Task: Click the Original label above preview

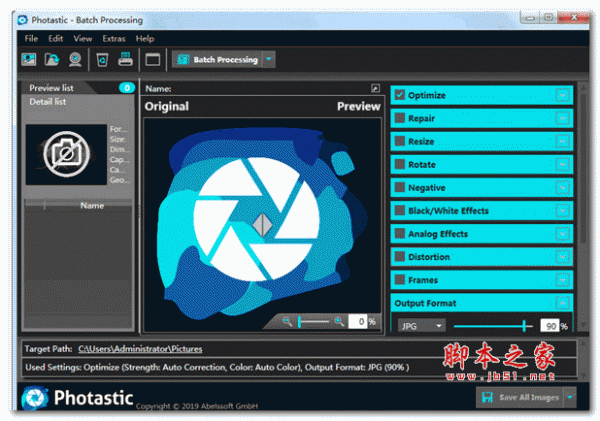Action: coord(166,106)
